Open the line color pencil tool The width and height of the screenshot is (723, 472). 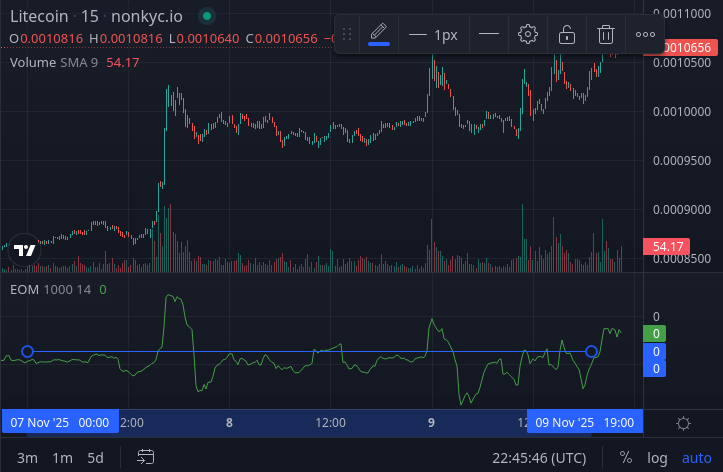tap(379, 34)
